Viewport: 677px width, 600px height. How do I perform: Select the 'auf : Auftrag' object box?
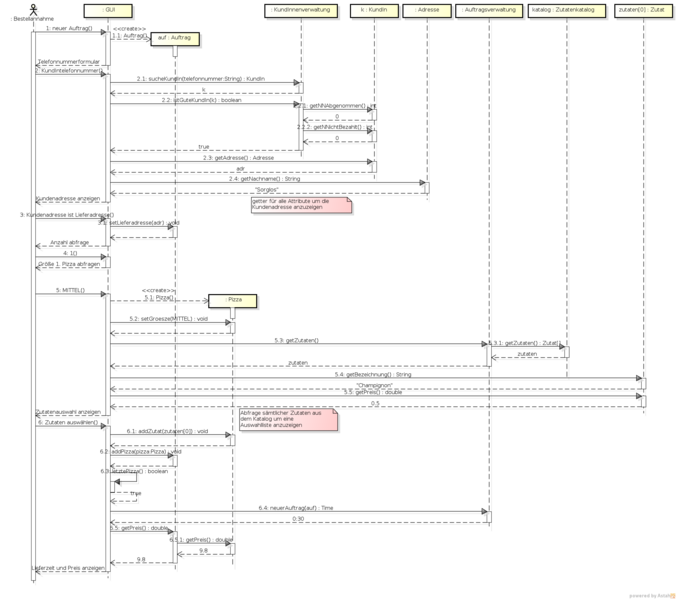[175, 39]
